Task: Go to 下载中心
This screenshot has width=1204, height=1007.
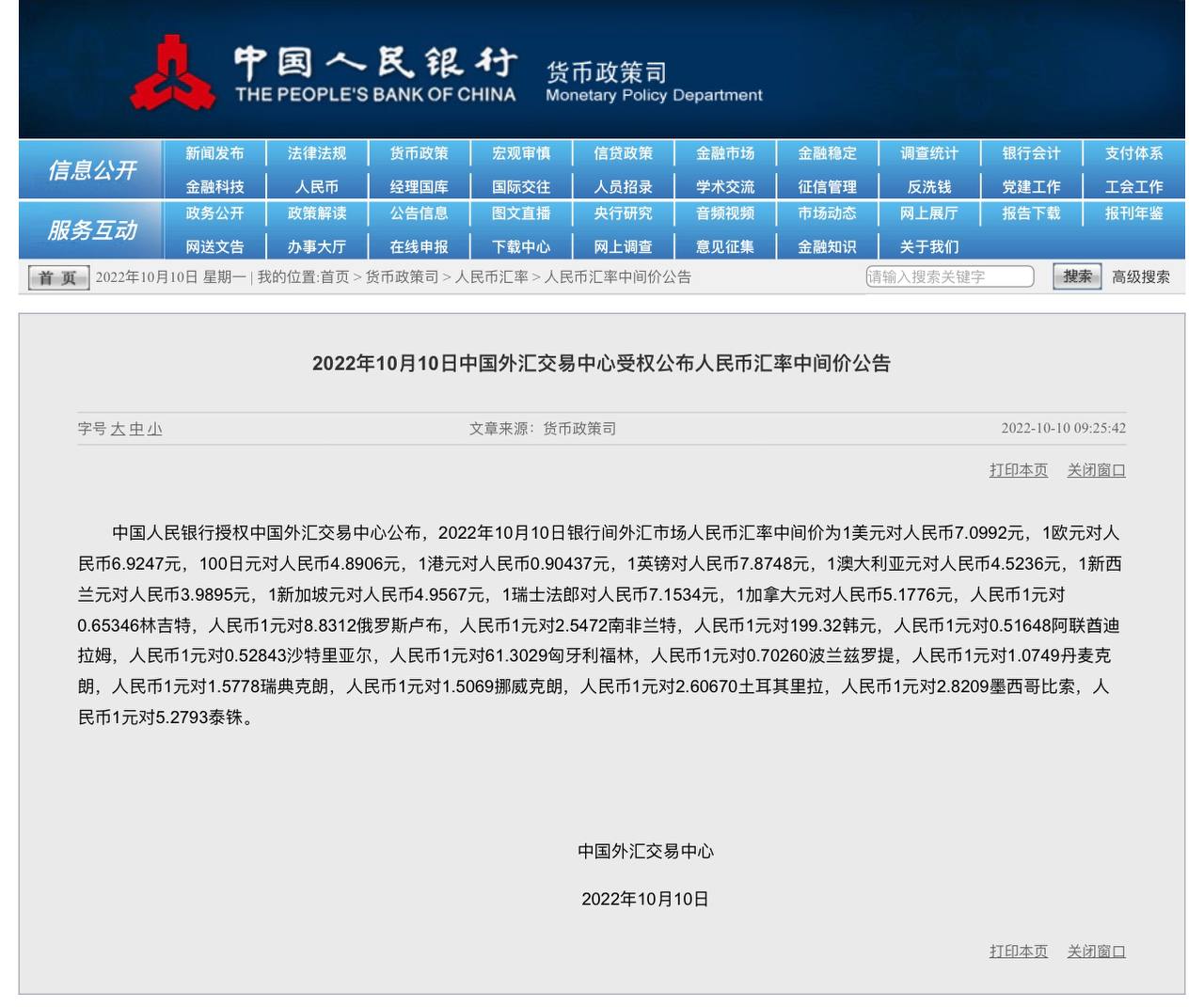Action: pos(521,246)
